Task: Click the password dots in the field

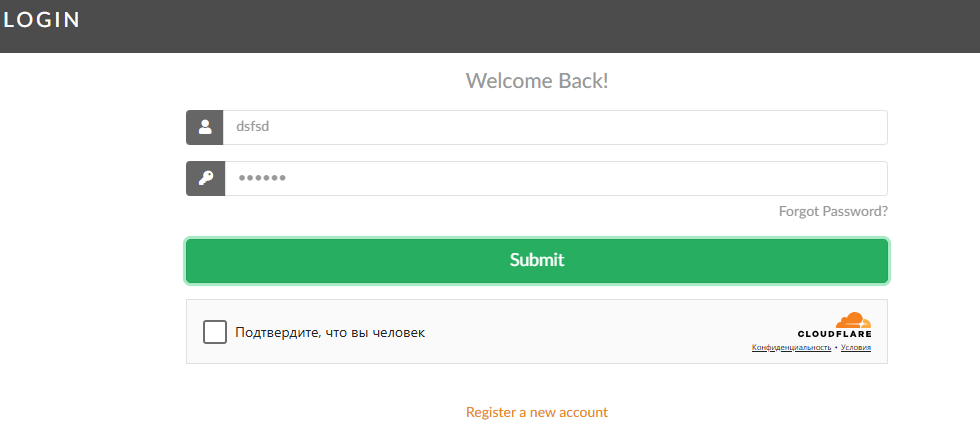Action: (x=262, y=178)
